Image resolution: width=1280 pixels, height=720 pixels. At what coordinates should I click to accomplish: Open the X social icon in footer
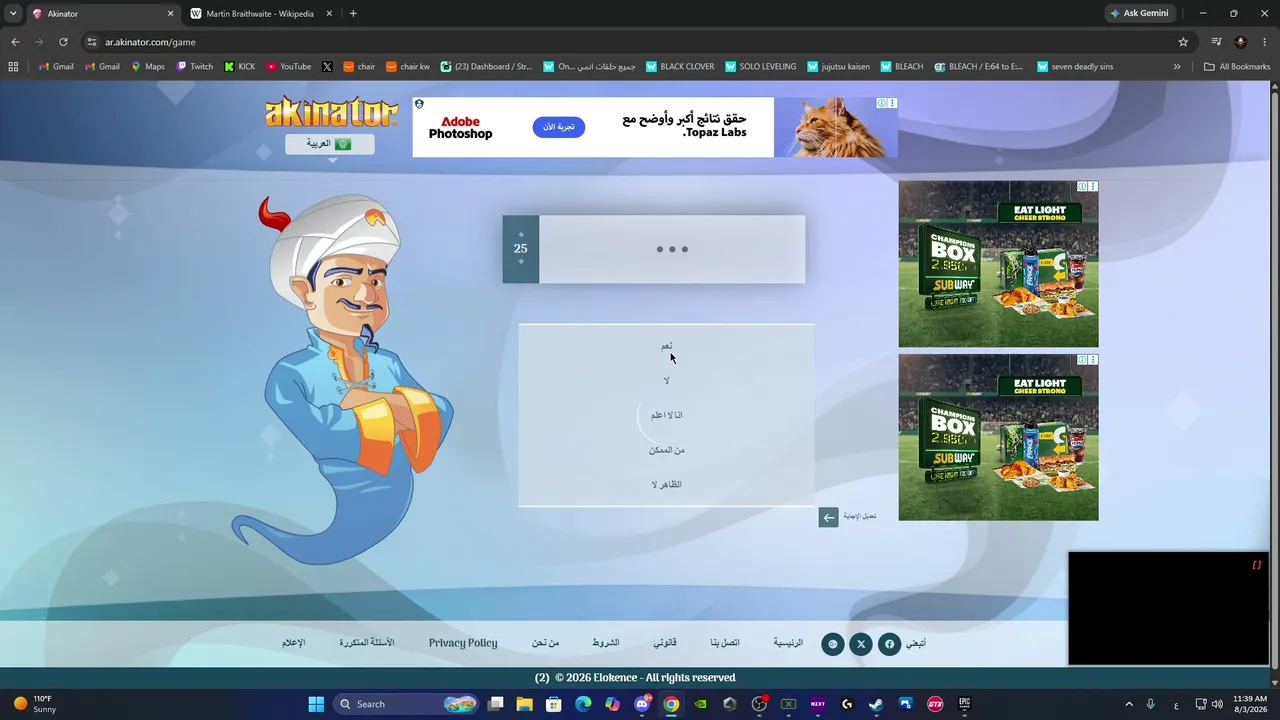(x=861, y=644)
